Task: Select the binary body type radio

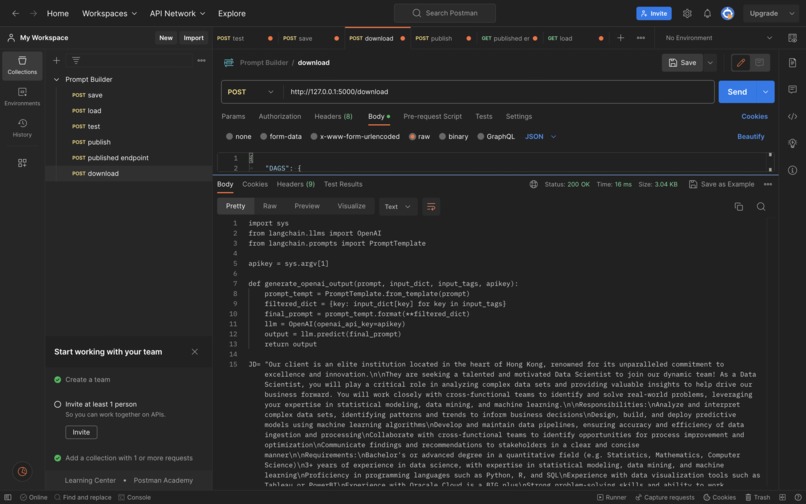Action: click(x=442, y=136)
